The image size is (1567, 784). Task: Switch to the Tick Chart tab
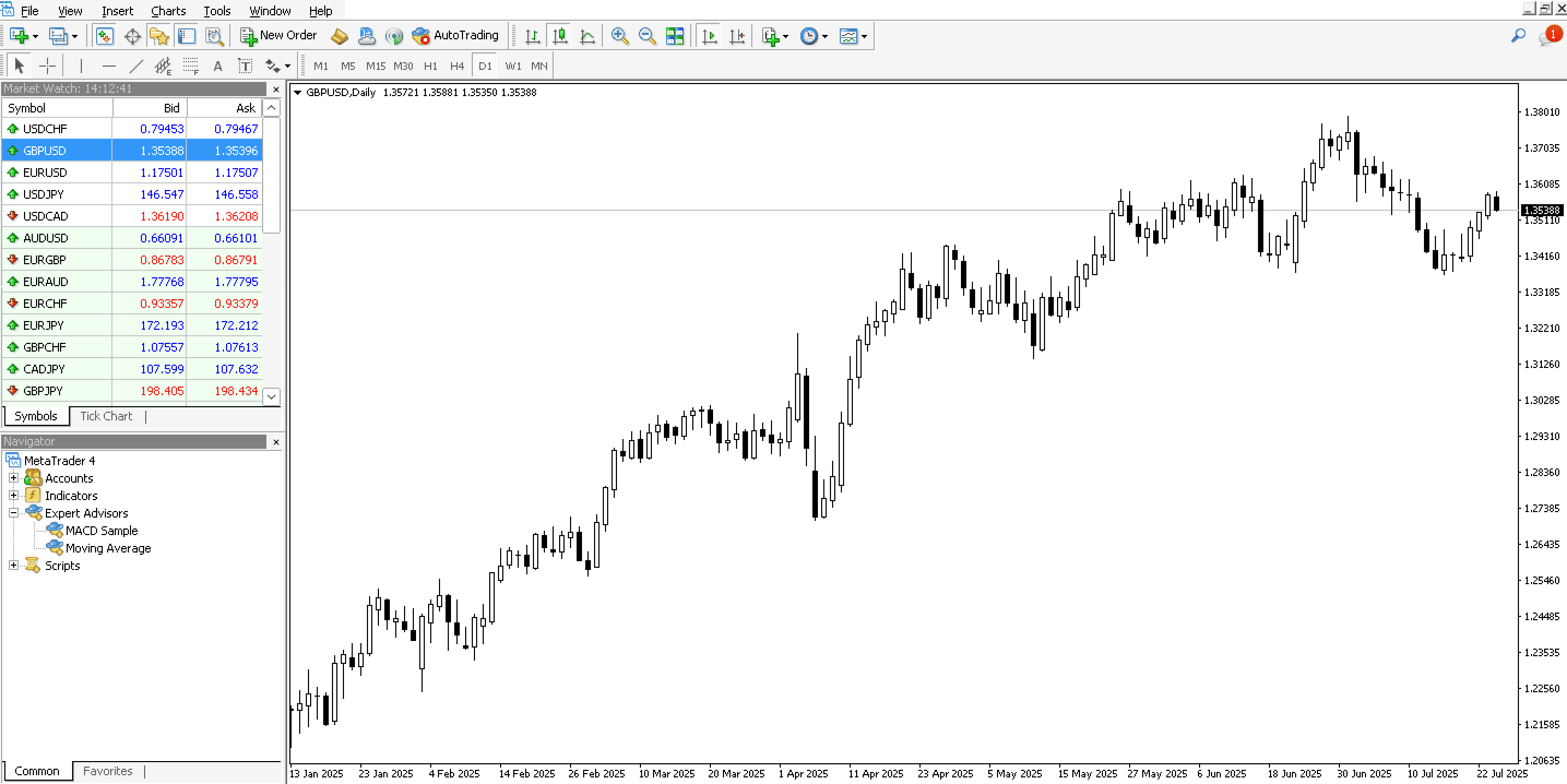pyautogui.click(x=106, y=415)
